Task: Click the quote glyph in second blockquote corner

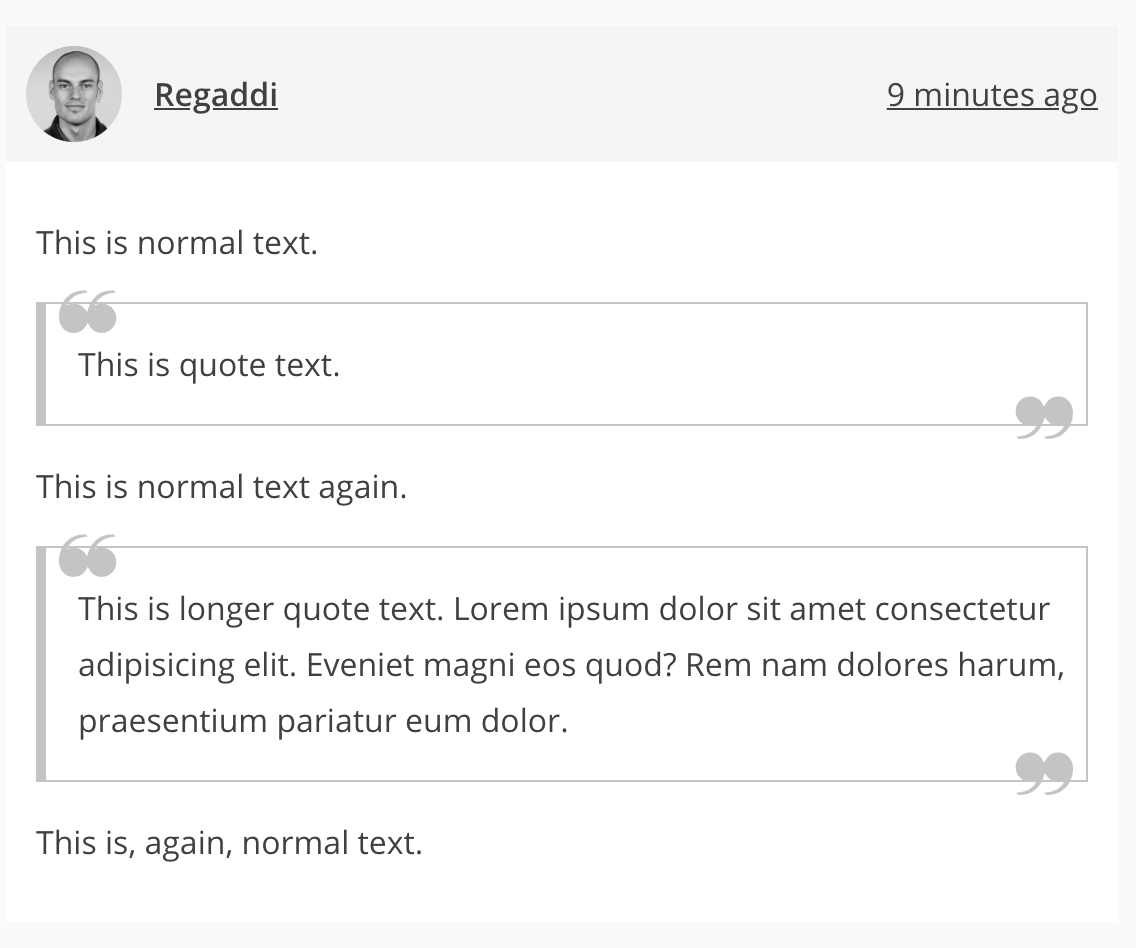Action: point(1043,770)
